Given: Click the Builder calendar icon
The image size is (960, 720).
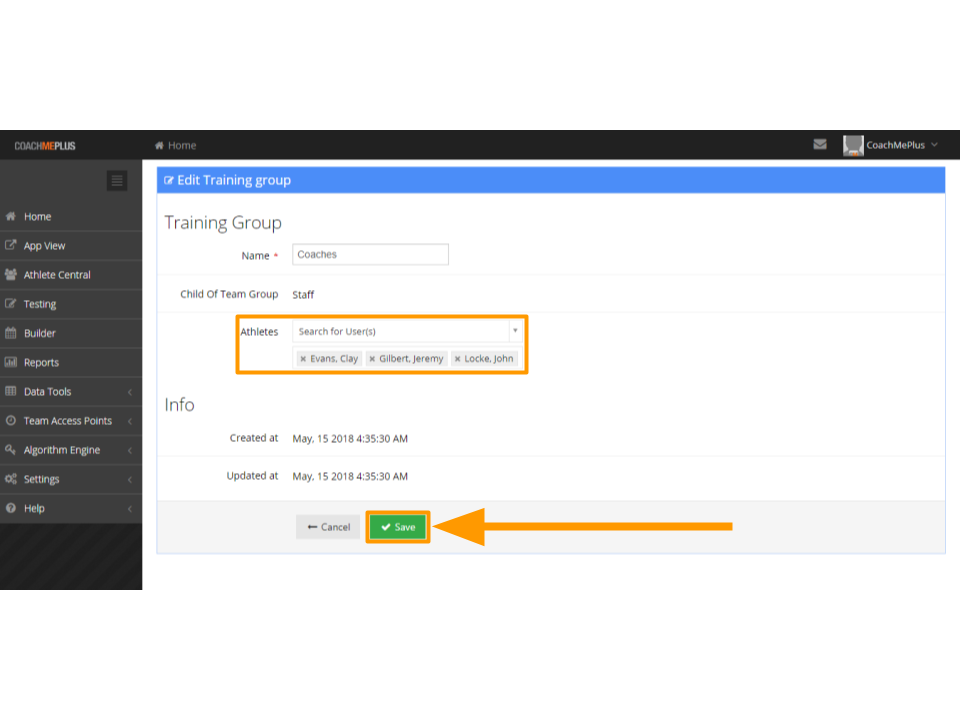Looking at the screenshot, I should [x=10, y=333].
